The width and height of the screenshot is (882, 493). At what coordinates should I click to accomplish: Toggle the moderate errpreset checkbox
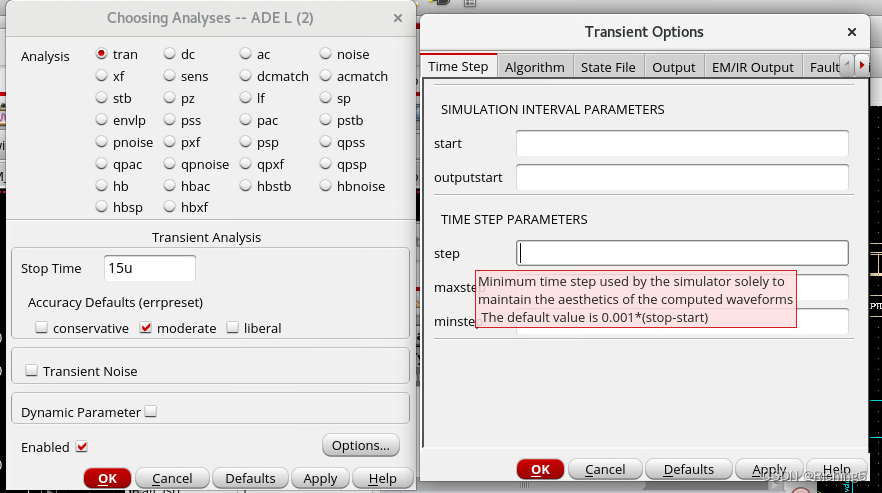click(146, 328)
